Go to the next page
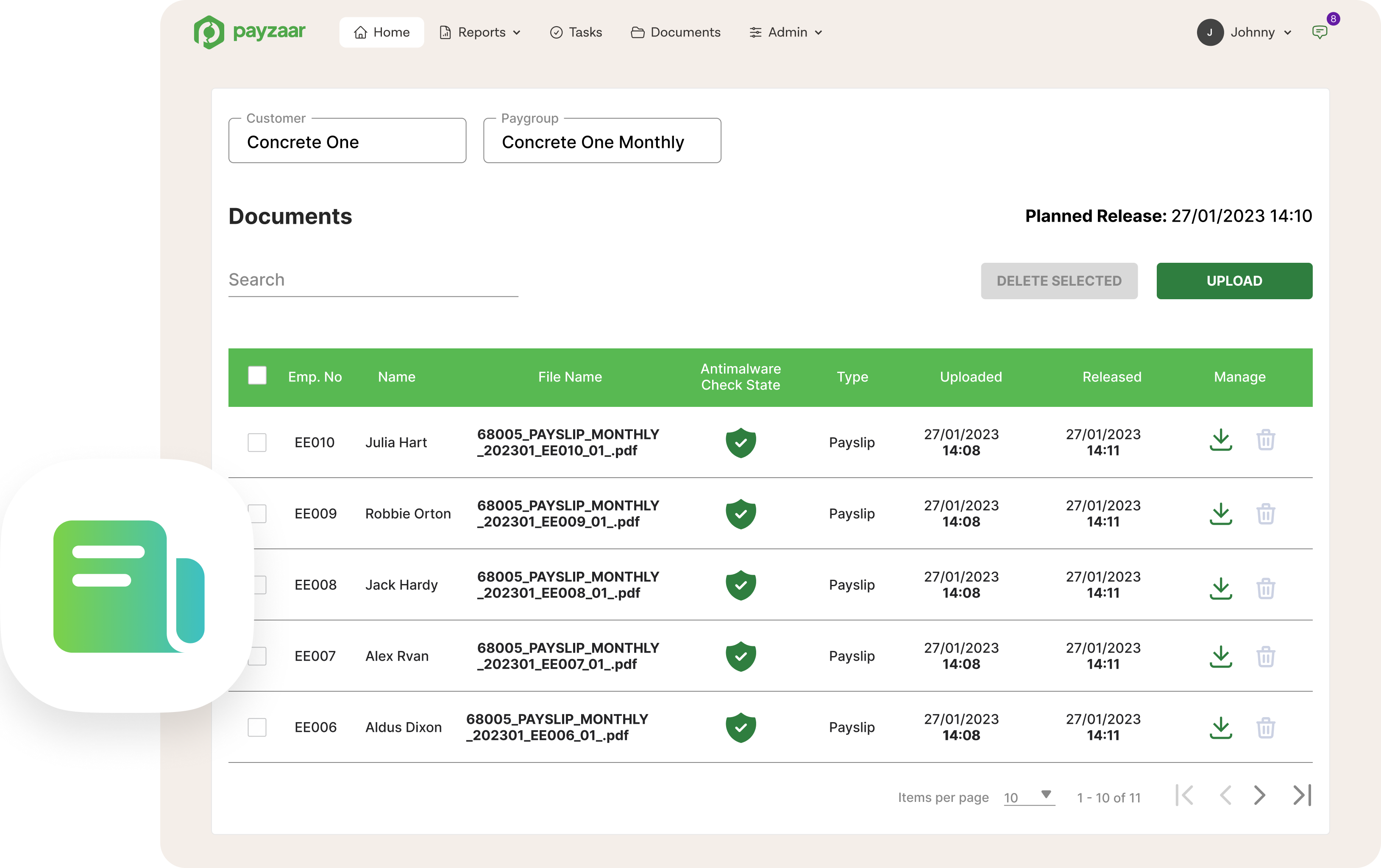 click(x=1259, y=795)
